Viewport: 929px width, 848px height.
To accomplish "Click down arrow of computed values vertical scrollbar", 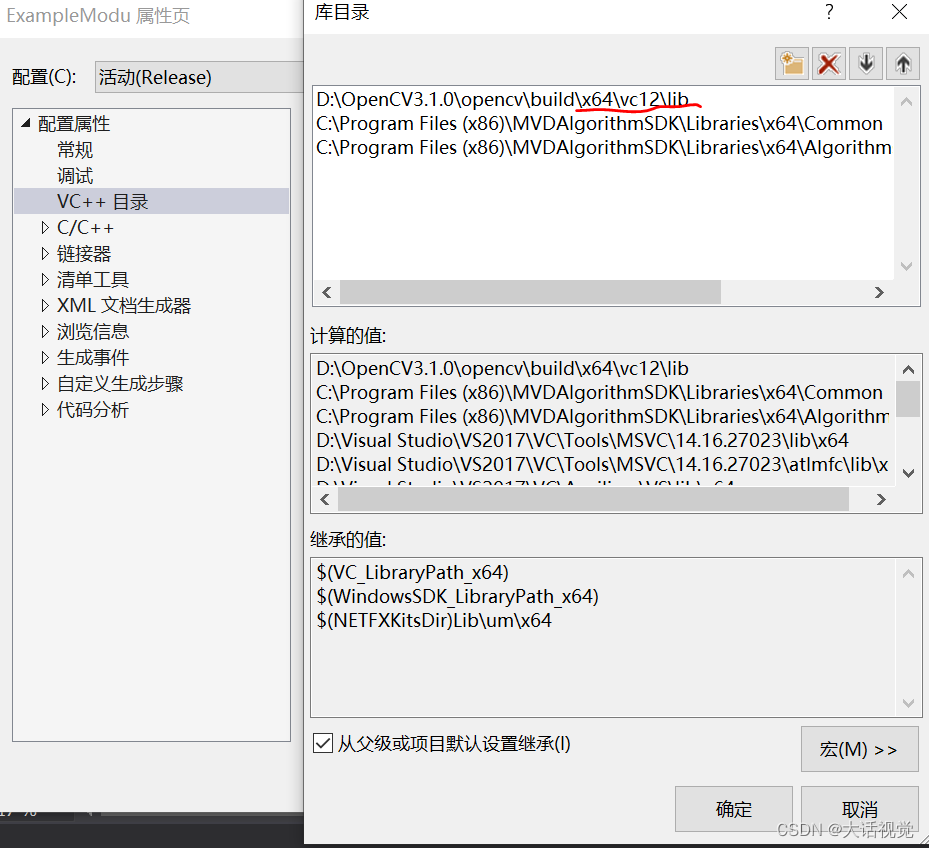I will click(x=908, y=473).
